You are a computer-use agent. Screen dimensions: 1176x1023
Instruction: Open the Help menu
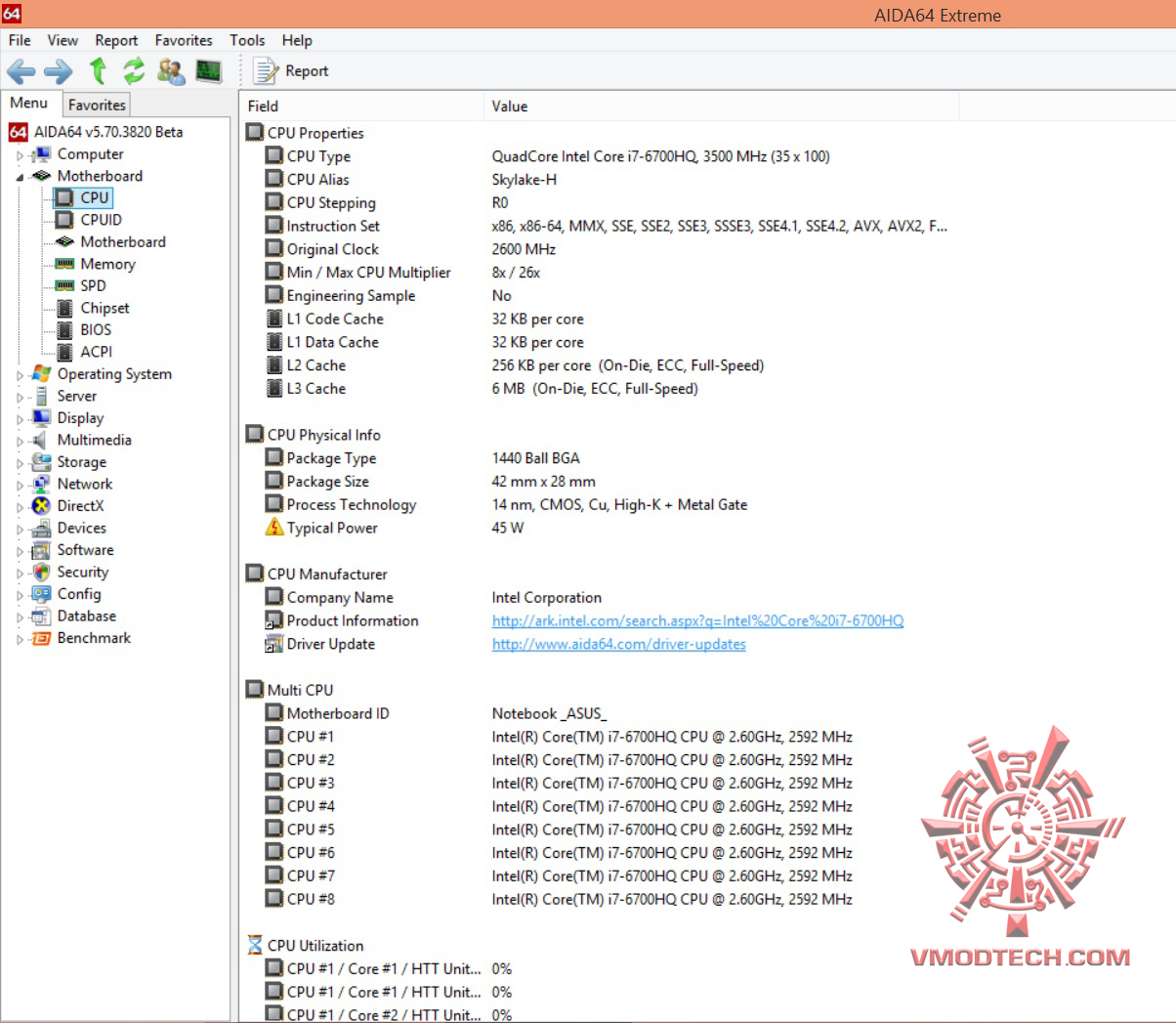pyautogui.click(x=297, y=40)
